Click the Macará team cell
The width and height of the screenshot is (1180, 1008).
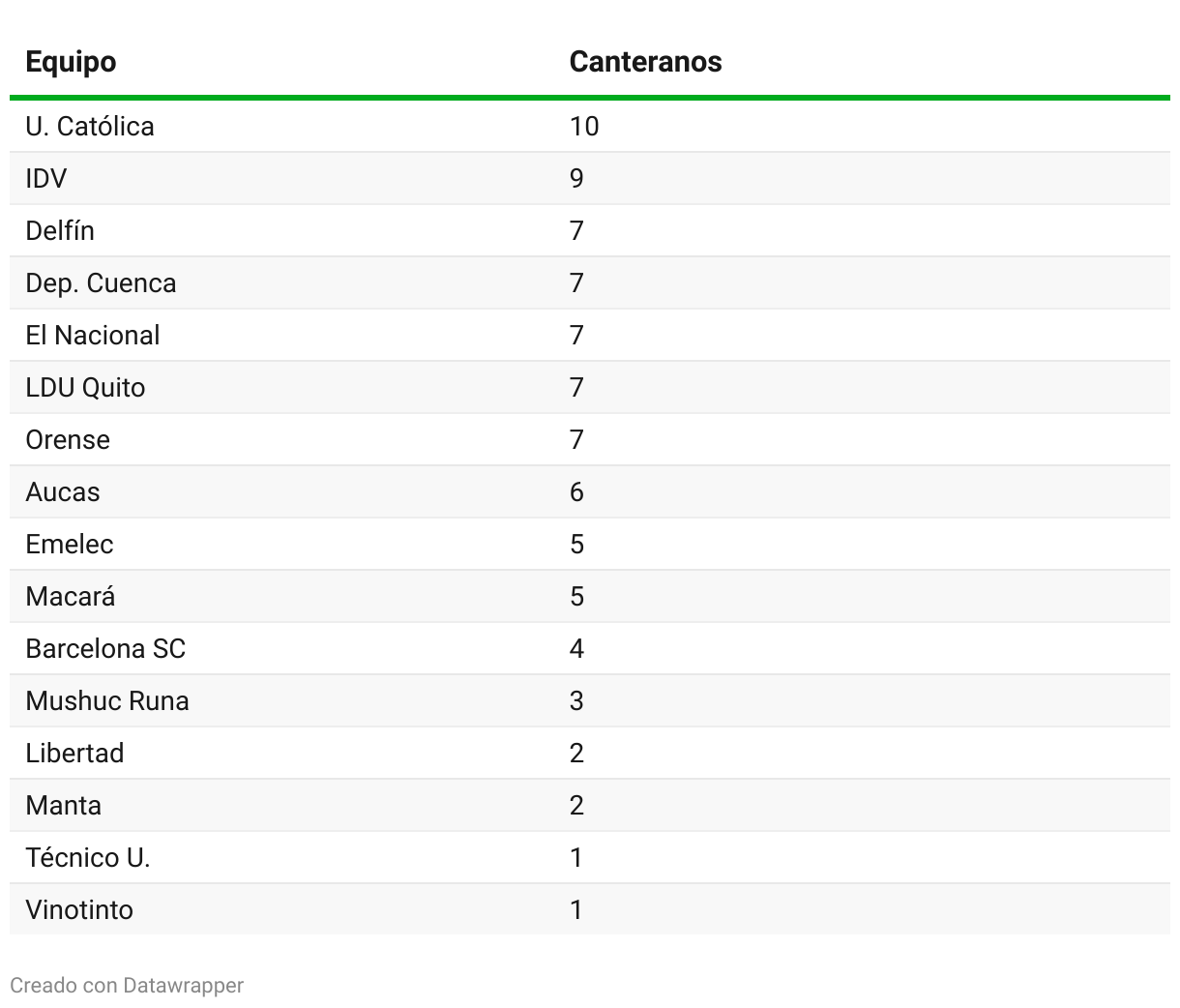coord(71,597)
